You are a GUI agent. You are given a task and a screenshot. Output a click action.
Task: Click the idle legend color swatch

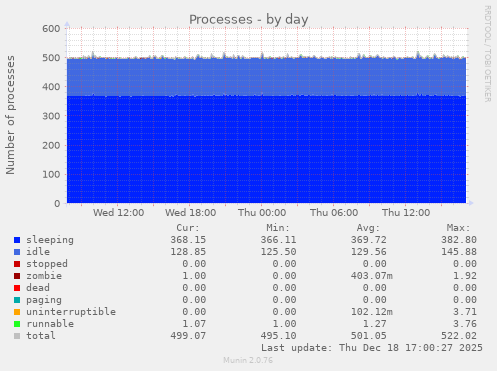pyautogui.click(x=17, y=252)
